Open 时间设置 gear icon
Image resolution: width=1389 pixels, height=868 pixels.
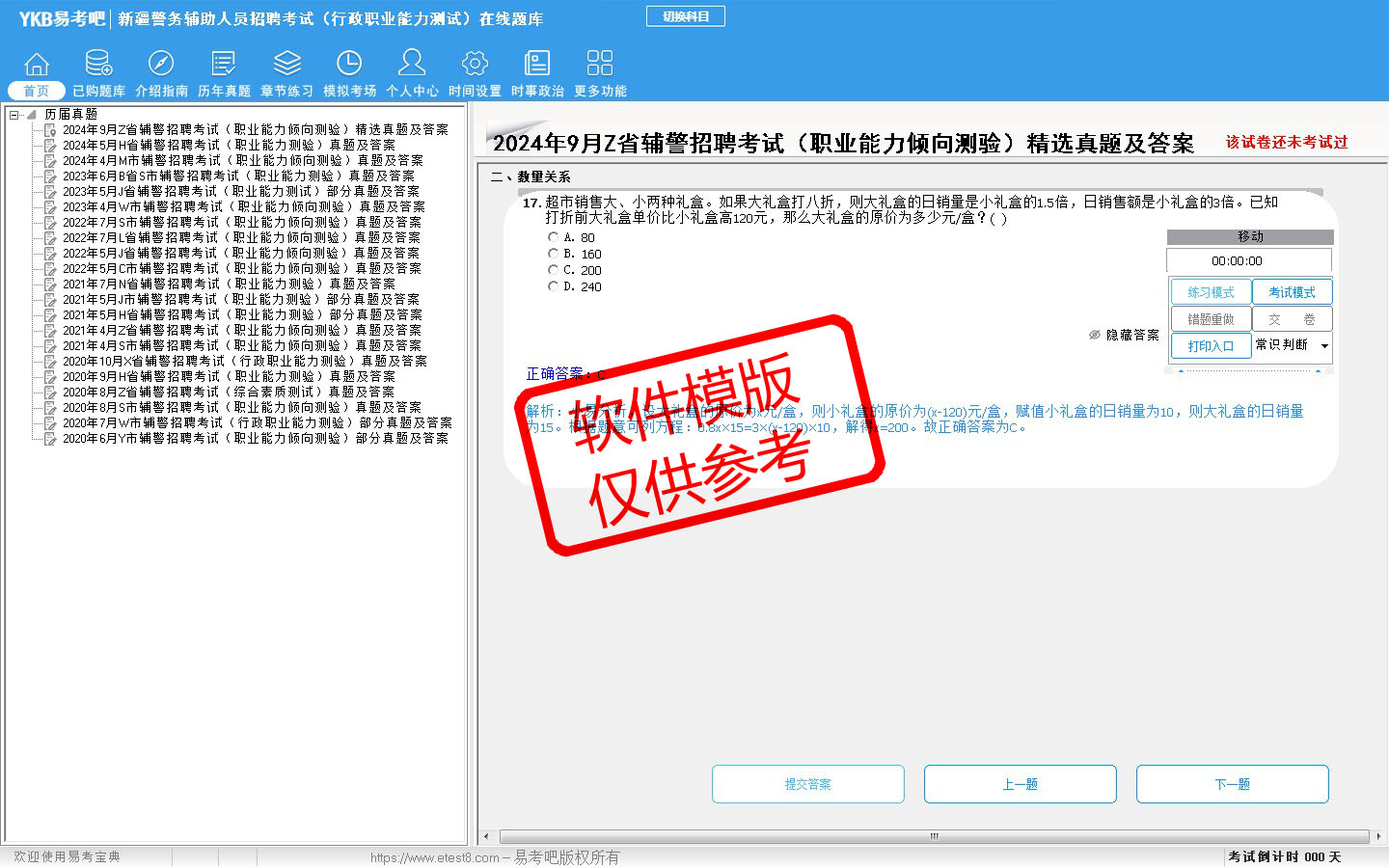[x=475, y=65]
